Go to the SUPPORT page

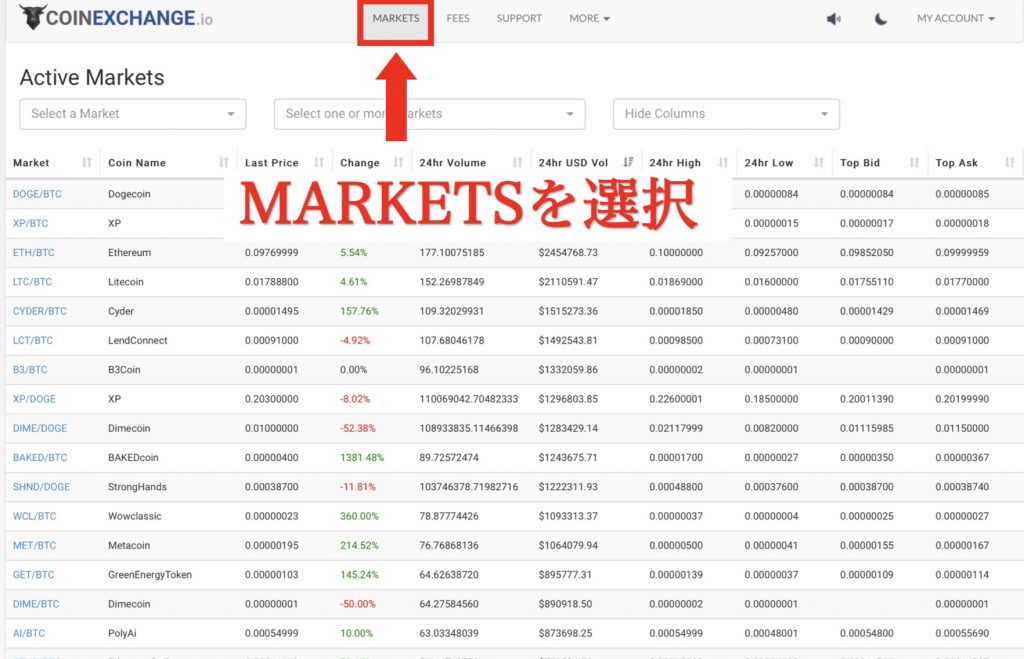[x=519, y=18]
